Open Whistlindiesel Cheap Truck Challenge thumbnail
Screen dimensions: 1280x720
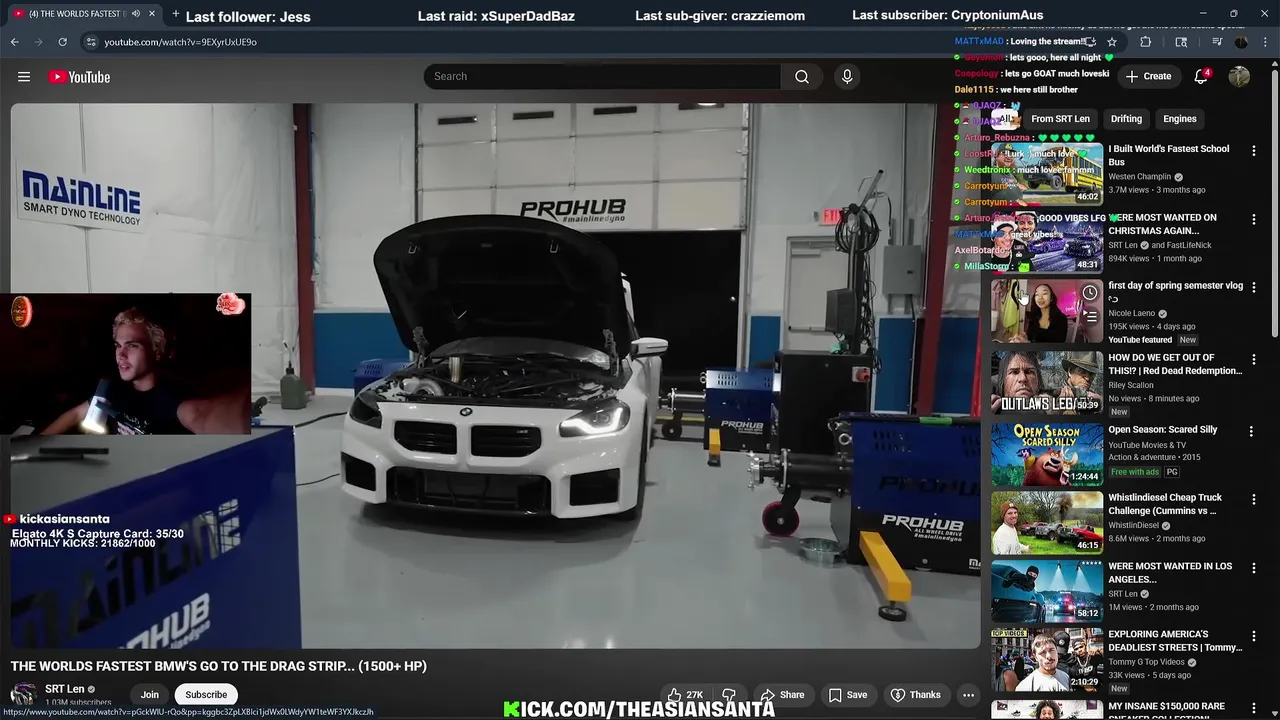coord(1047,523)
